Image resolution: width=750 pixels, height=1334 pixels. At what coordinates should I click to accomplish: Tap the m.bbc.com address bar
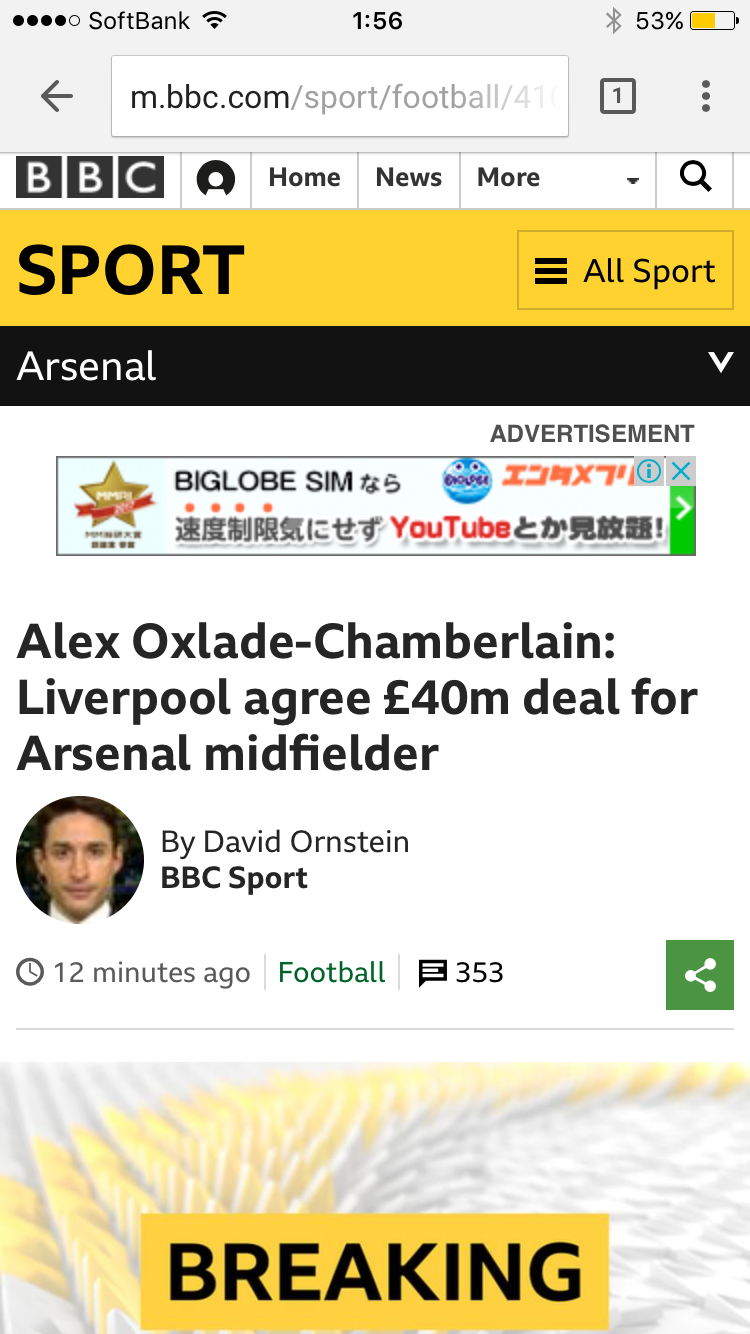point(340,96)
